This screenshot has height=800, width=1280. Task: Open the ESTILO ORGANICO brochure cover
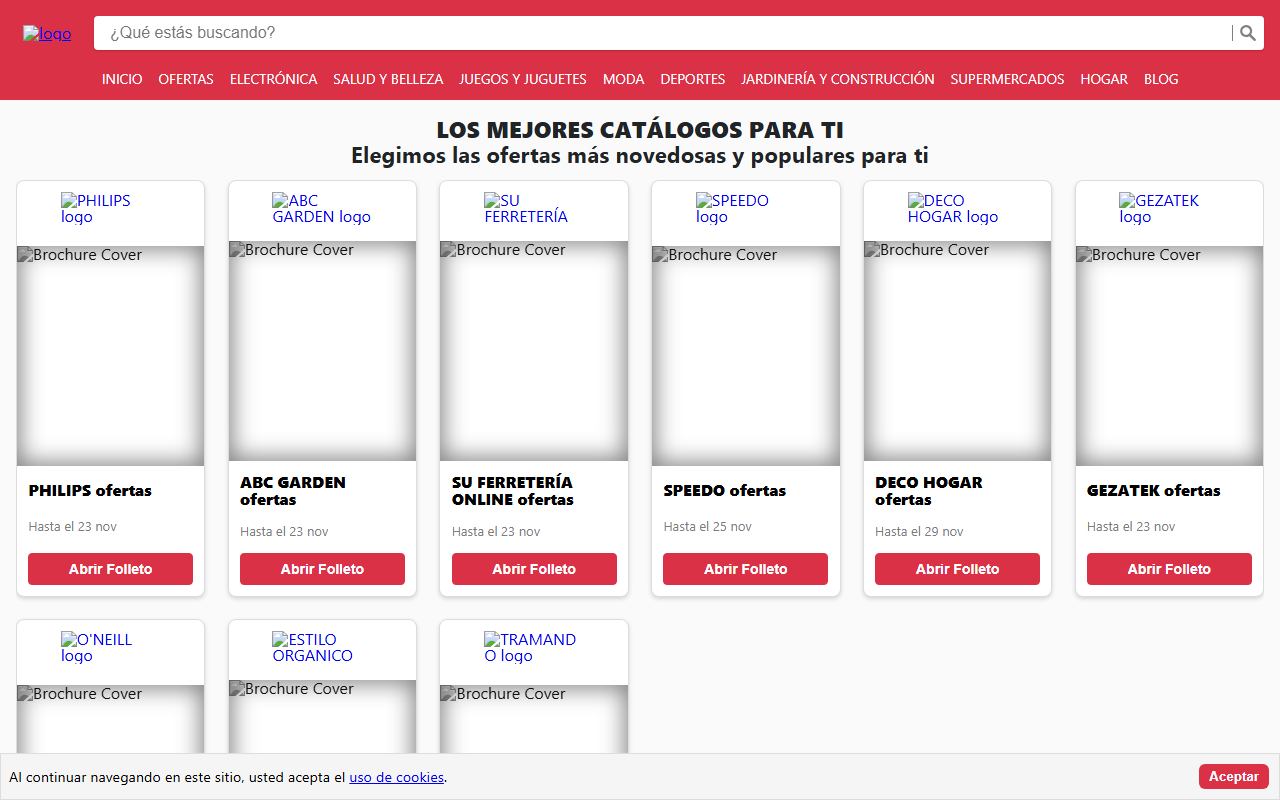coord(322,717)
